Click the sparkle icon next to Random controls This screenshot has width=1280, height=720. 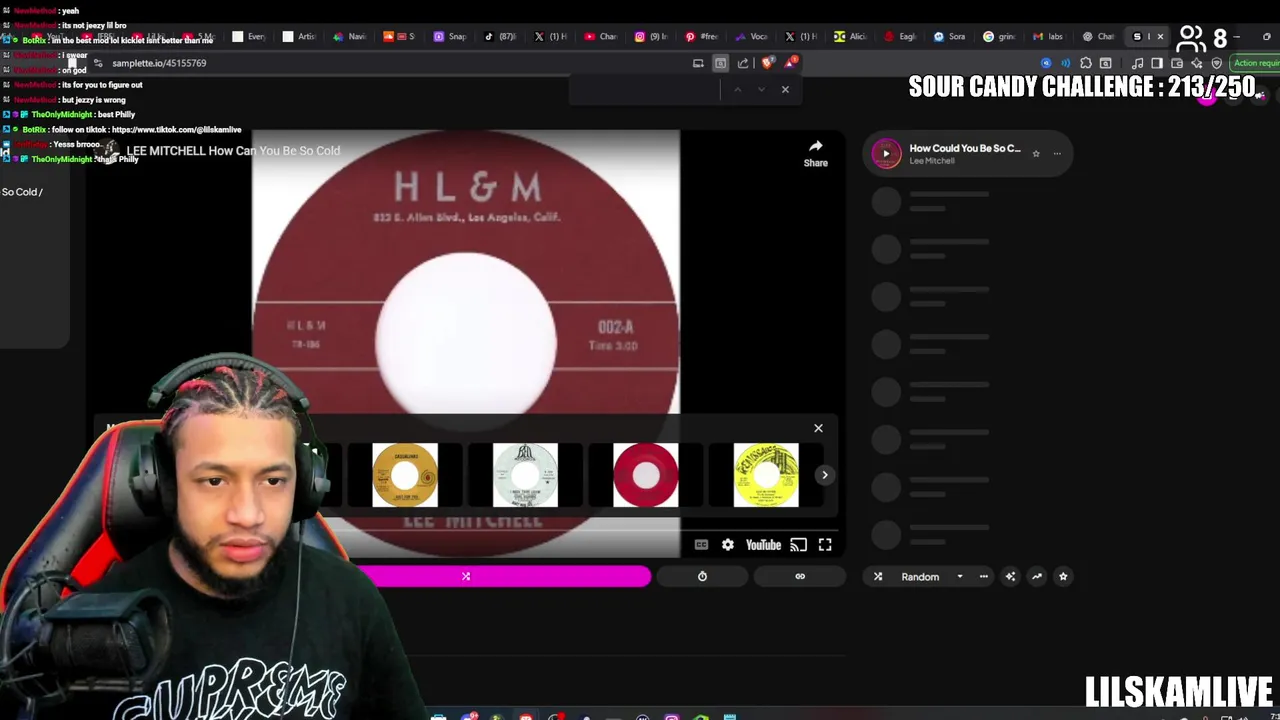click(x=1010, y=576)
